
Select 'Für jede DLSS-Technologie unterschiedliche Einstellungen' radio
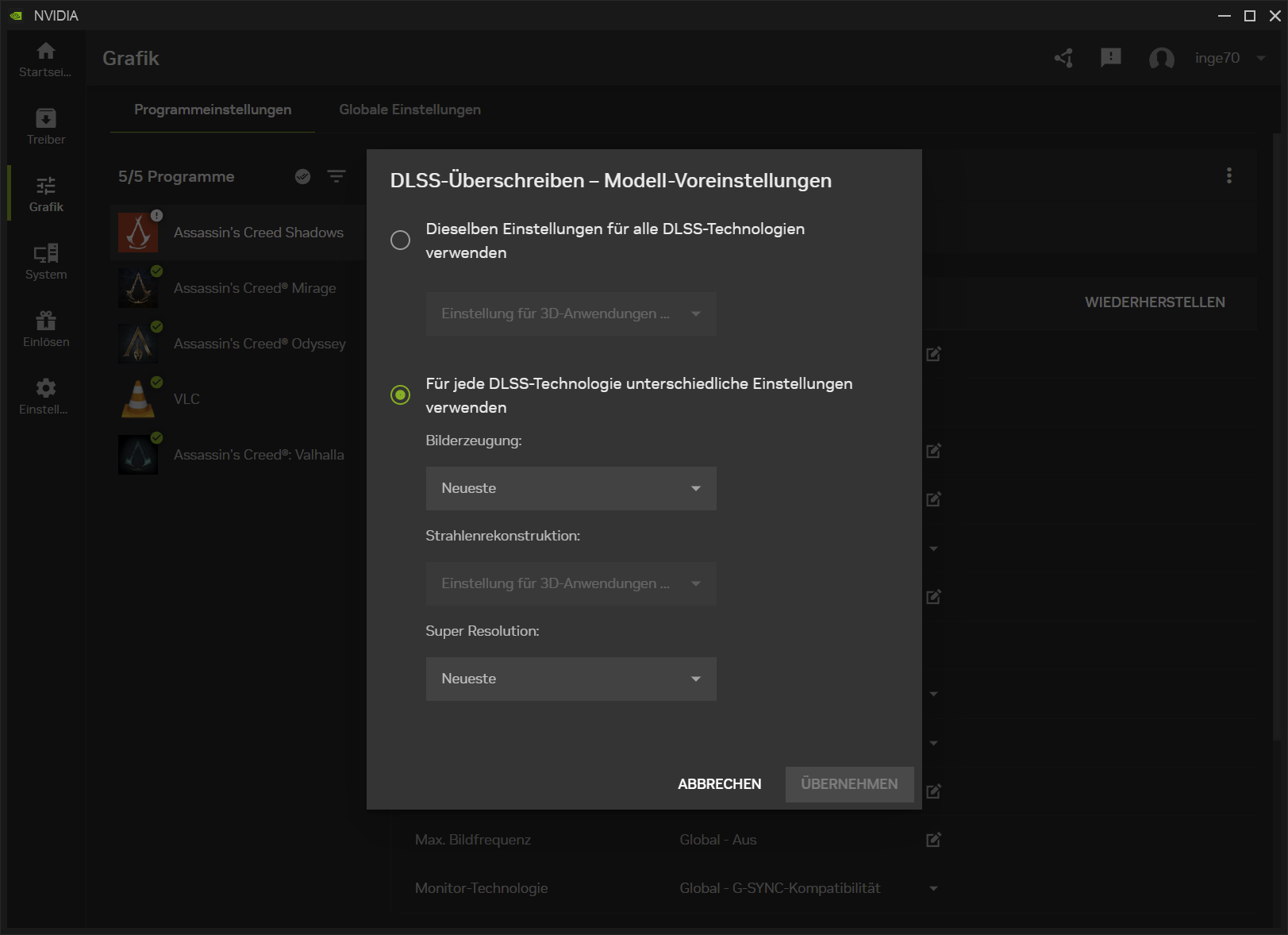[400, 394]
